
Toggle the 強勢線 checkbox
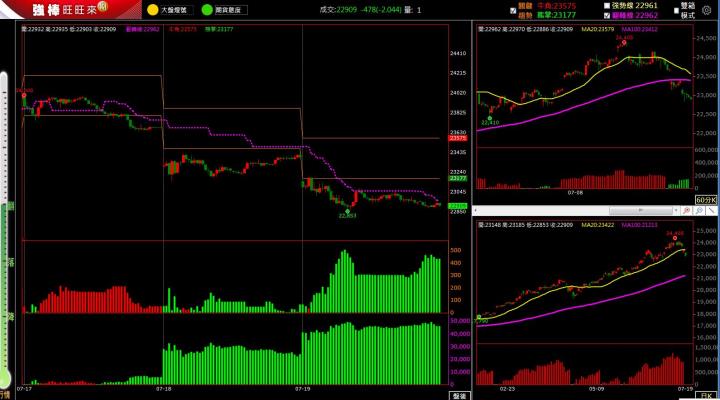tap(606, 6)
